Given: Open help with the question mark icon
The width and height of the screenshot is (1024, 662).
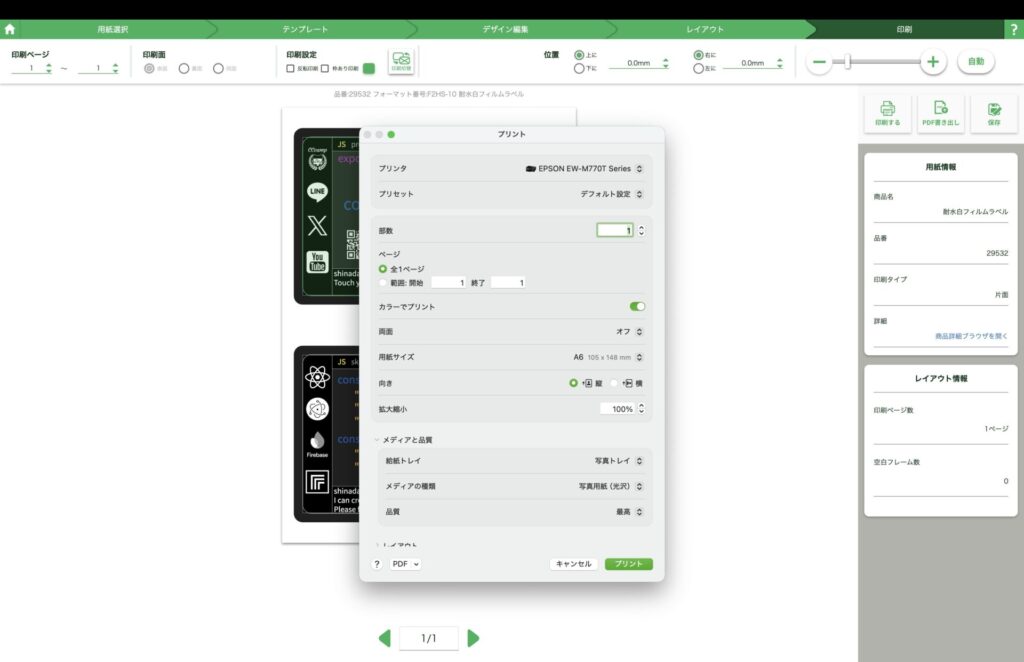Looking at the screenshot, I should tap(1014, 30).
